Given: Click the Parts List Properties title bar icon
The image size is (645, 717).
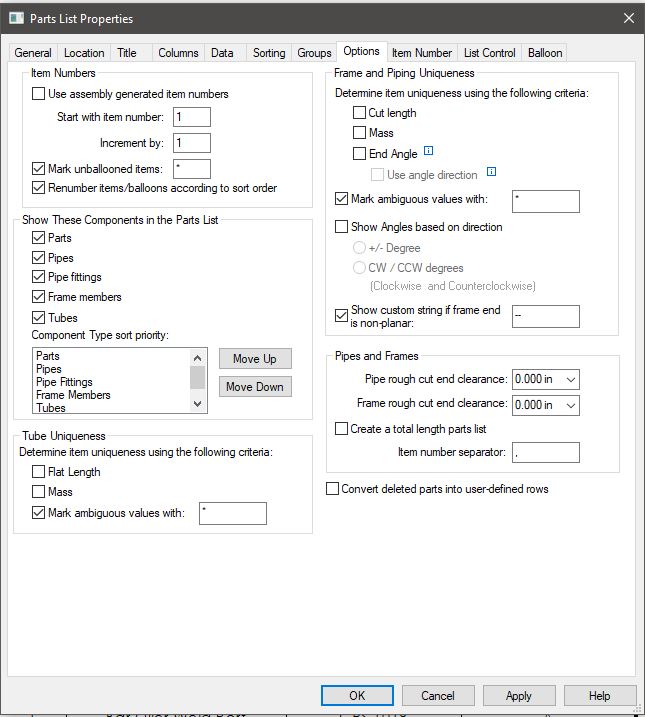Looking at the screenshot, I should [x=15, y=18].
